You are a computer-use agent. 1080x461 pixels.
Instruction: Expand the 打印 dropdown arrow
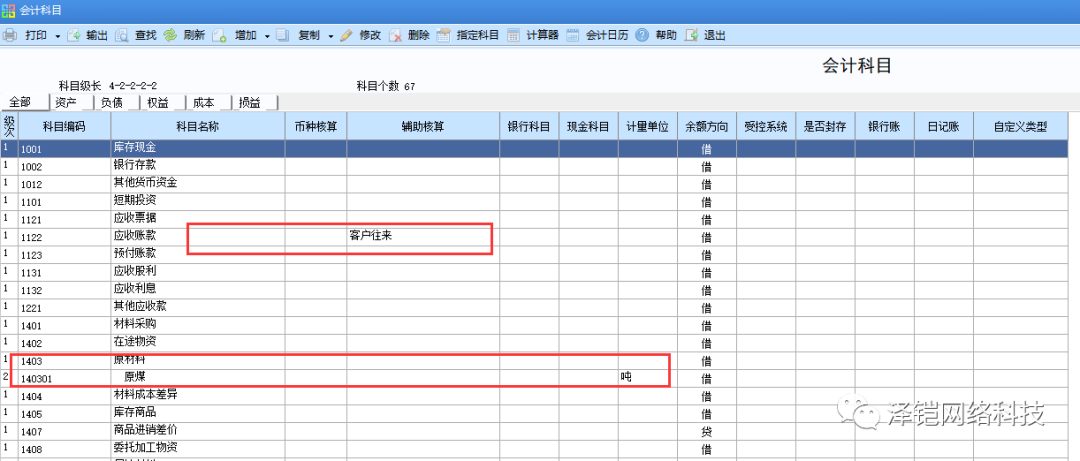(58, 36)
